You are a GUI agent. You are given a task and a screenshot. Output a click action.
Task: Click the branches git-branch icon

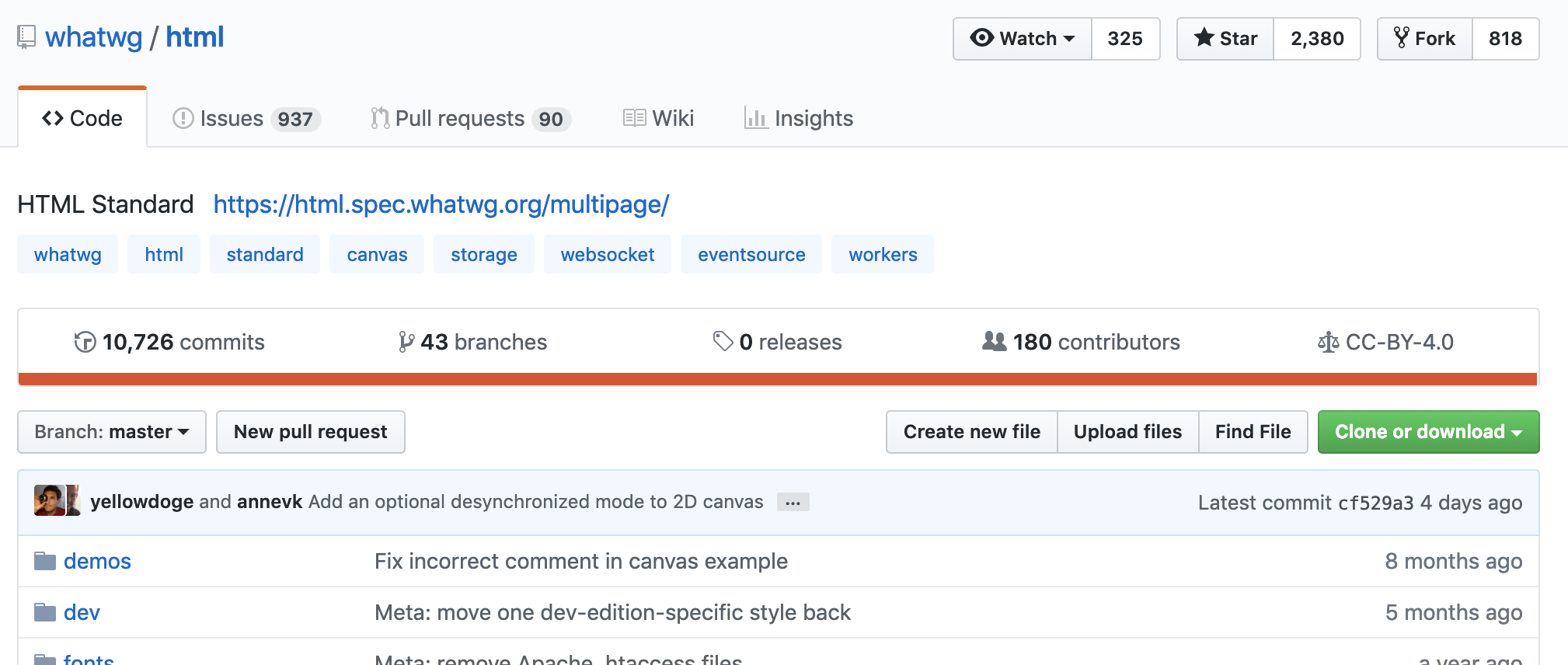pyautogui.click(x=406, y=342)
